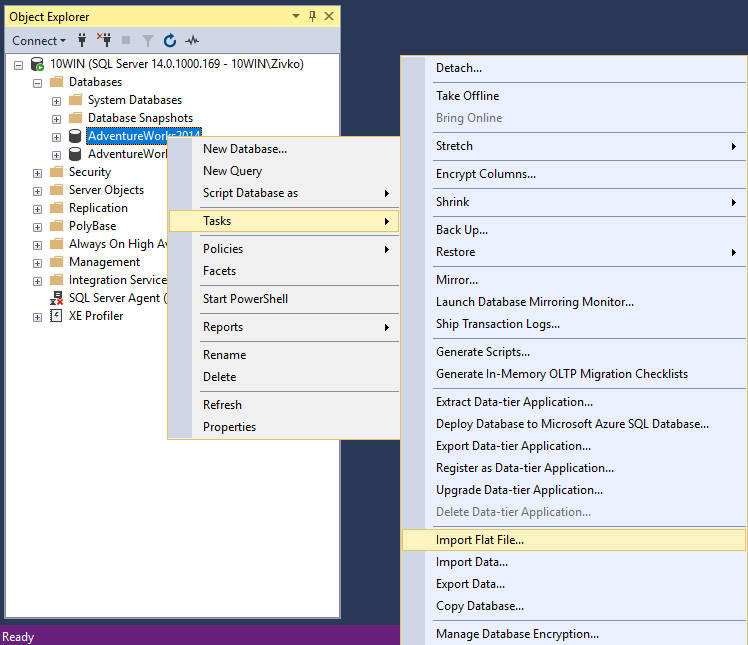The height and width of the screenshot is (645, 748).
Task: Select Properties in the context menu
Action: (229, 427)
